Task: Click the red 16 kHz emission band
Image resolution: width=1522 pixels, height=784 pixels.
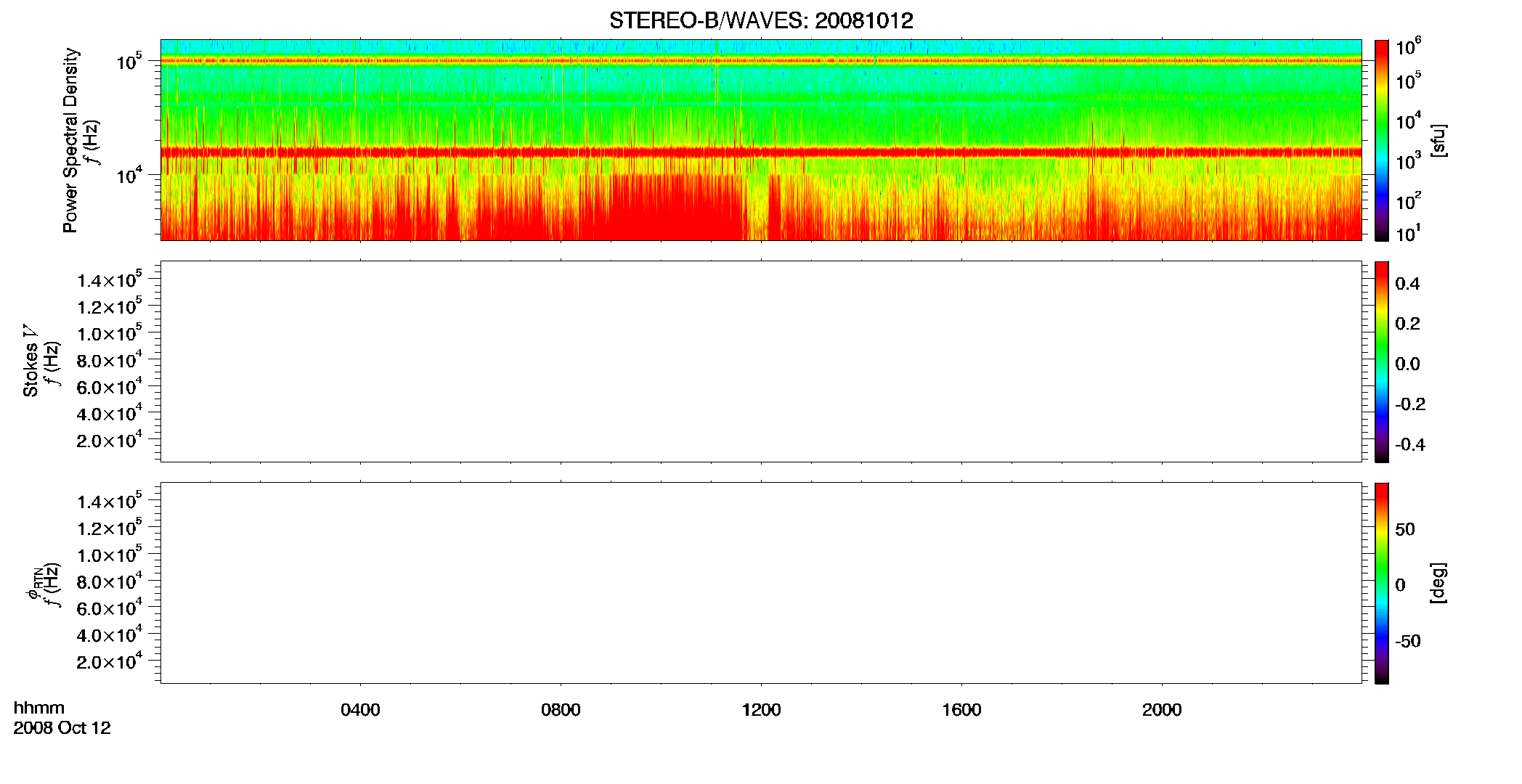Action: [x=761, y=152]
